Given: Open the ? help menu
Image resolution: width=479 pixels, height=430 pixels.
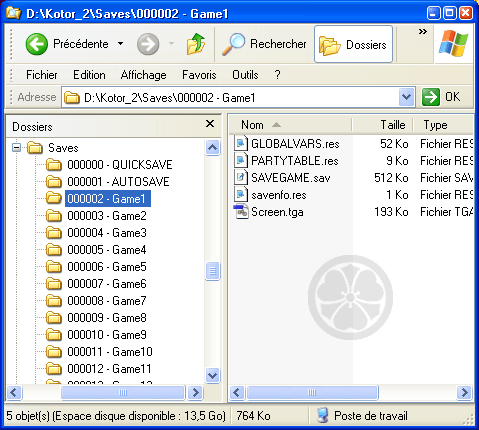Looking at the screenshot, I should pyautogui.click(x=277, y=75).
